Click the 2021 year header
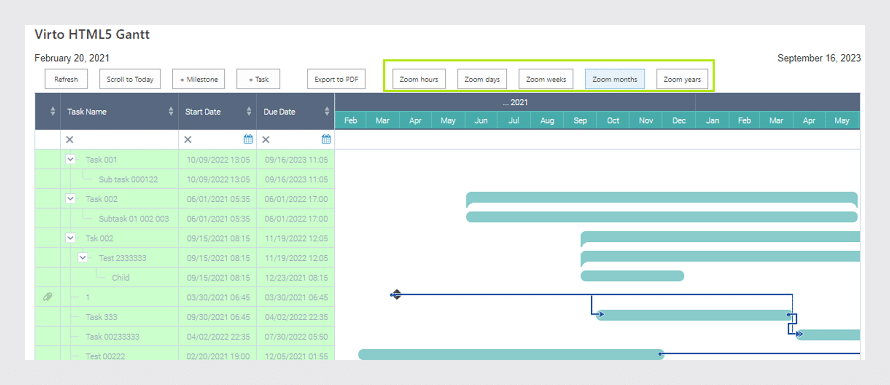This screenshot has width=890, height=385. [x=515, y=103]
